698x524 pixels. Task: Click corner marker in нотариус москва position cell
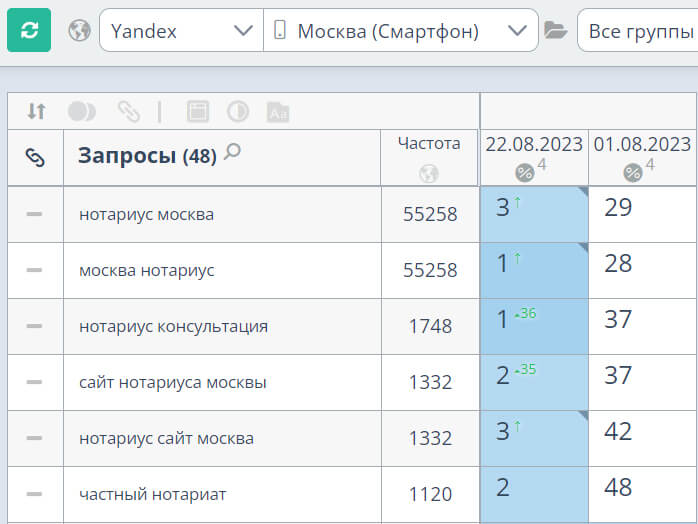(584, 191)
